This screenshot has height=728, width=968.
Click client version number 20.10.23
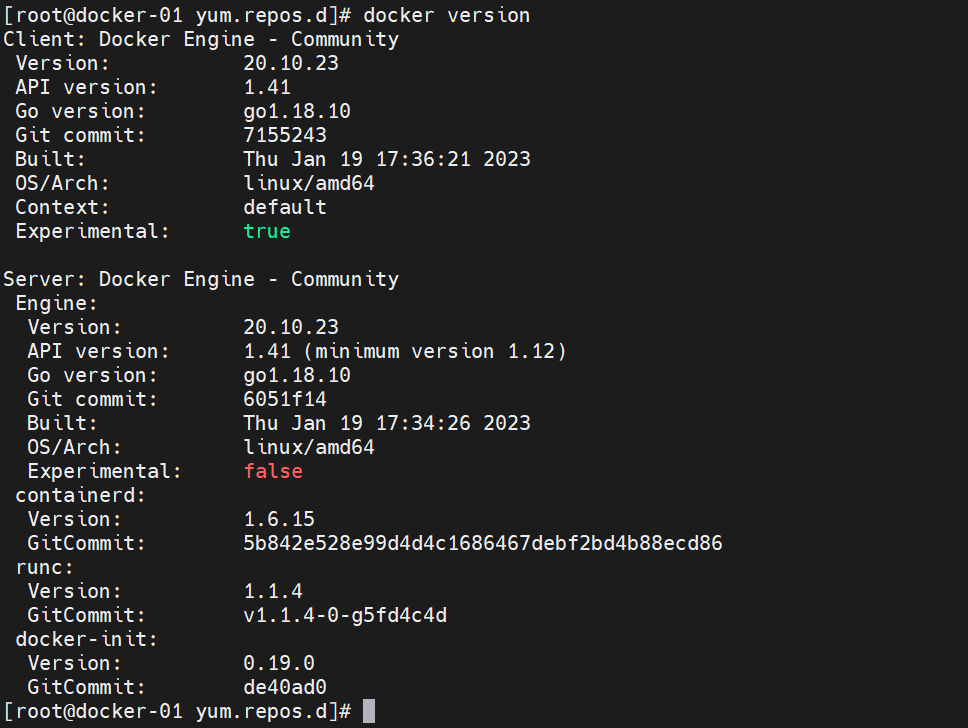[291, 63]
